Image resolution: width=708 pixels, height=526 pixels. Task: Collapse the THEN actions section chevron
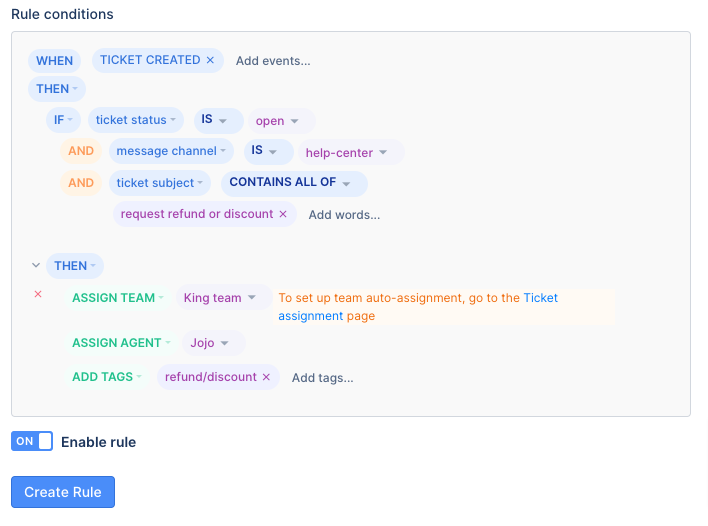pos(36,265)
